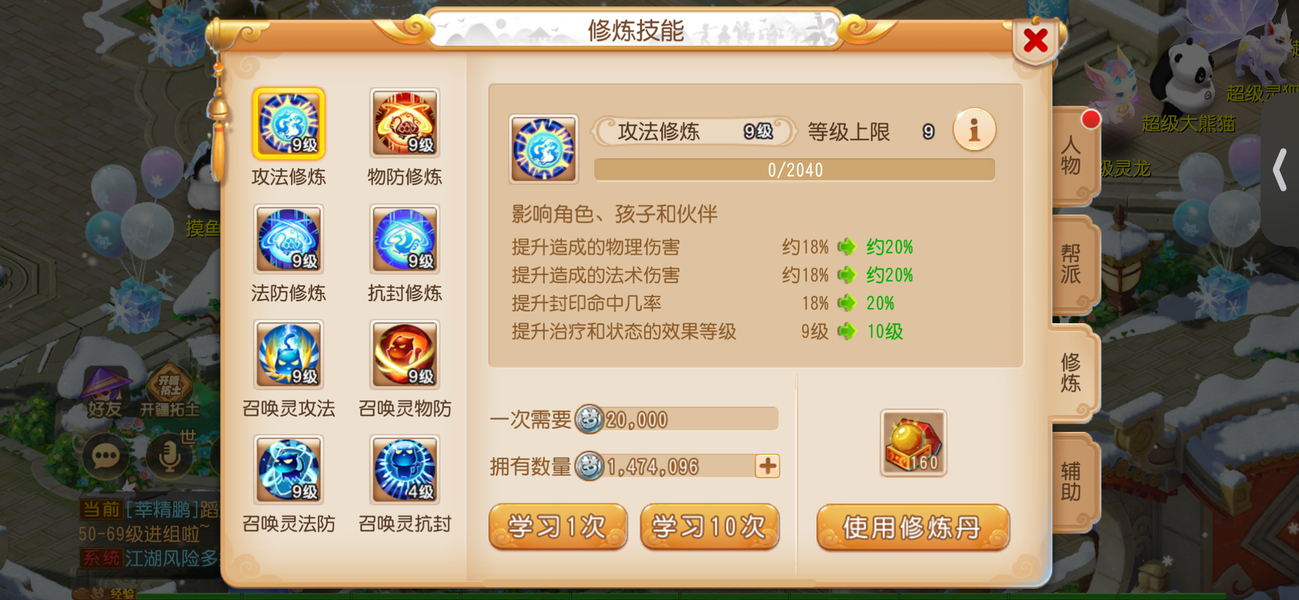Select the 物防修炼 skill icon

pos(405,124)
